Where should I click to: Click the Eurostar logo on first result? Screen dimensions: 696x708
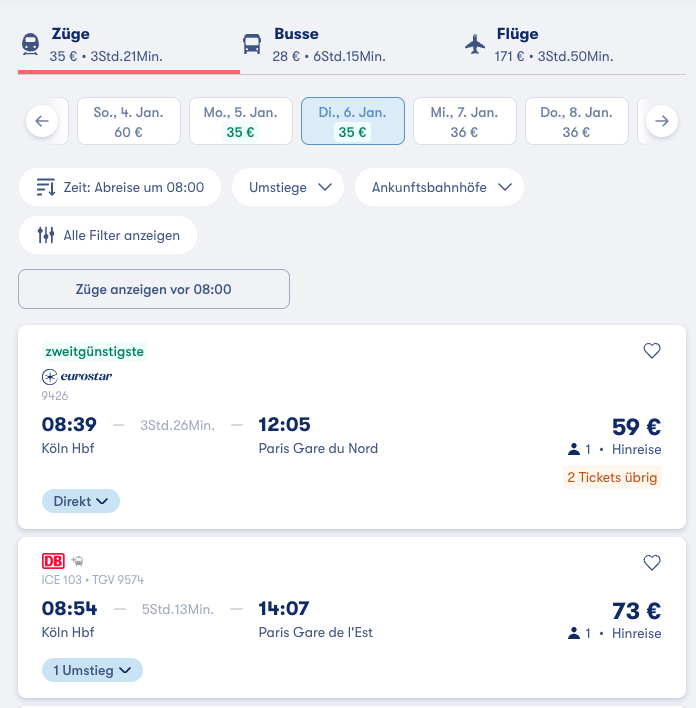point(77,376)
